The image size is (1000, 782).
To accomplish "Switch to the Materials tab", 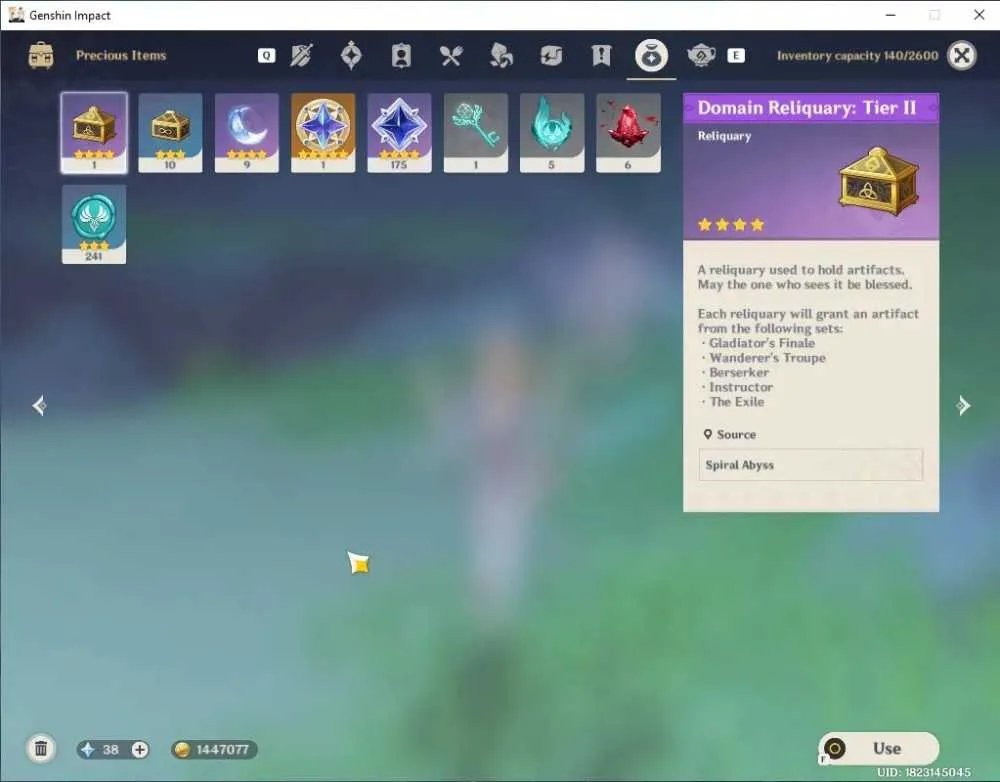I will point(501,55).
